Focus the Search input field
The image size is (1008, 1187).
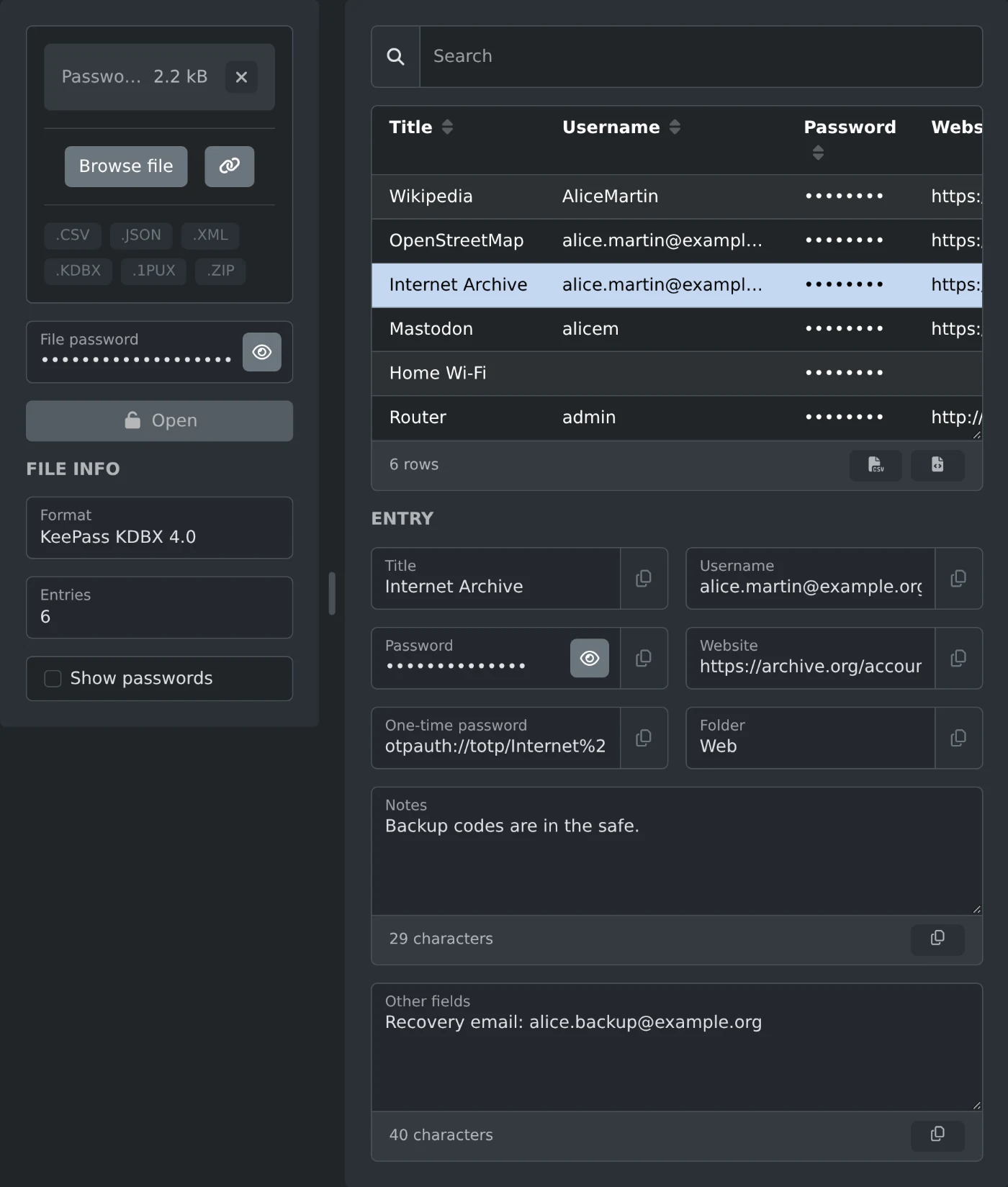(701, 57)
